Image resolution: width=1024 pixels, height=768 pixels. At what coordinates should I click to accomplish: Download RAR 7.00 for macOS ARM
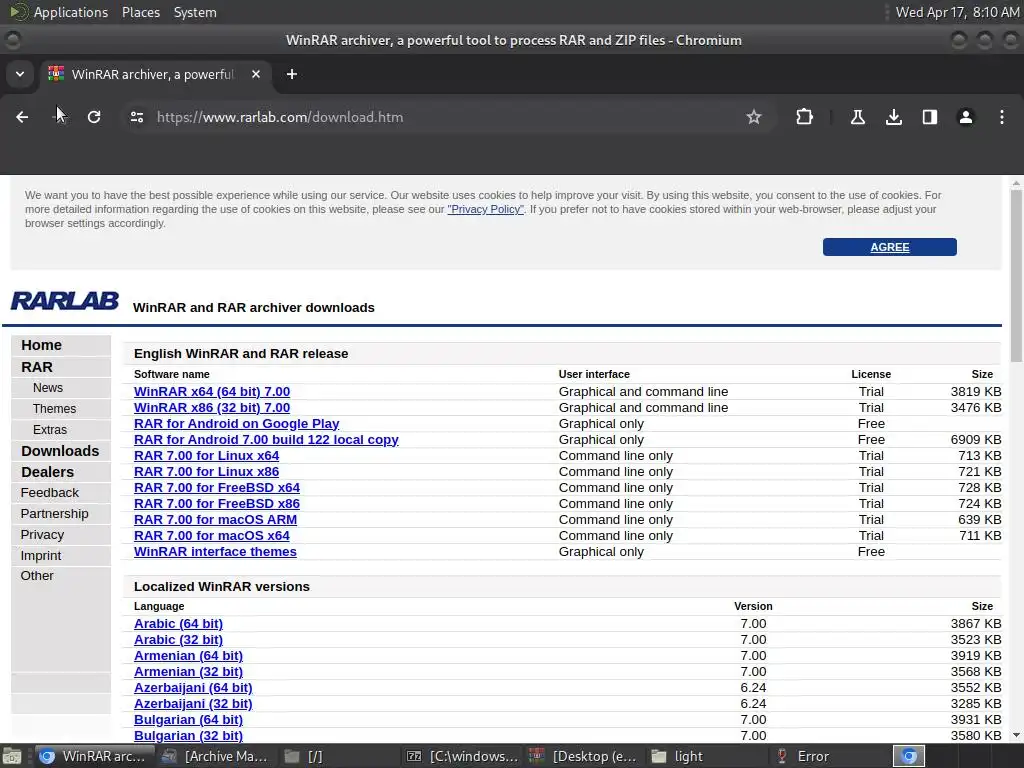[216, 519]
